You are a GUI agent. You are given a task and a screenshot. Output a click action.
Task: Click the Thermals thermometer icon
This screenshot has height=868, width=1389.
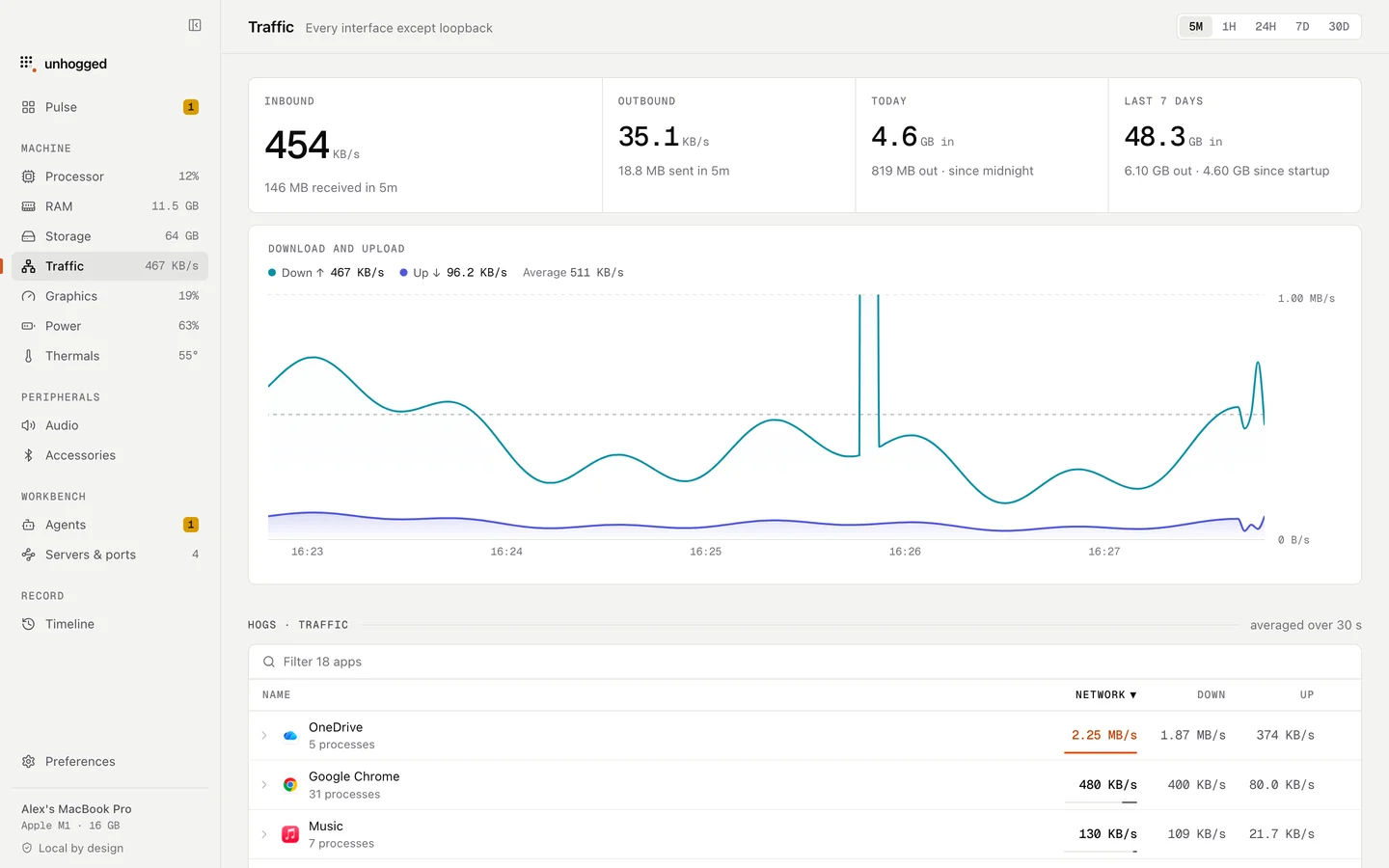click(x=28, y=356)
